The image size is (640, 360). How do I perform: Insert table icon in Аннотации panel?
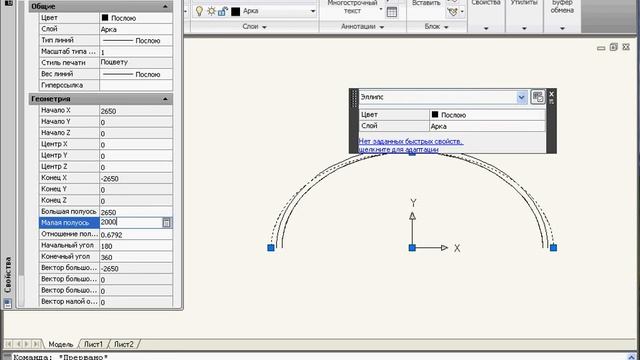click(391, 12)
